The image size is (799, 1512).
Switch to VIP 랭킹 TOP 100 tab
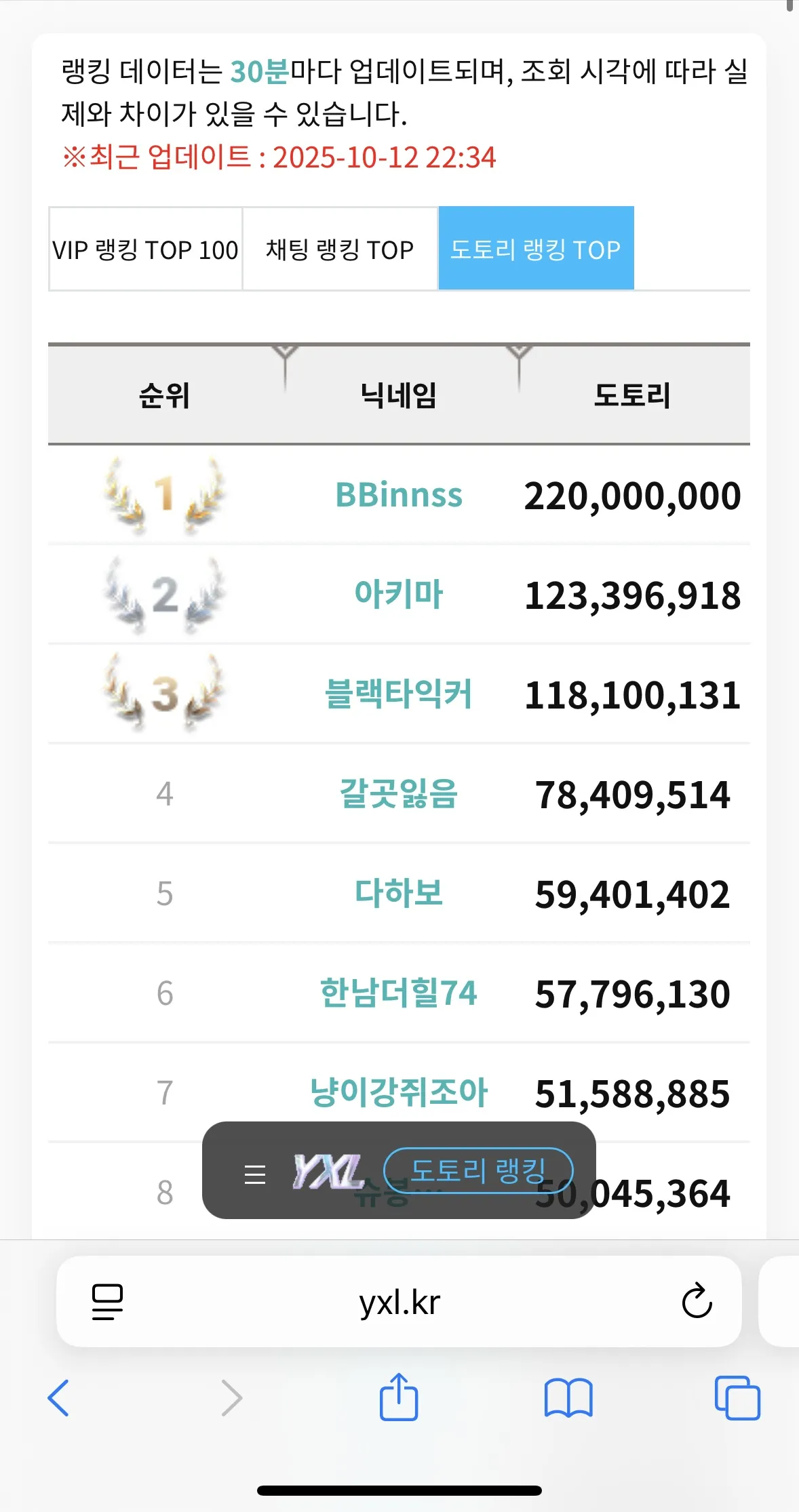(145, 250)
